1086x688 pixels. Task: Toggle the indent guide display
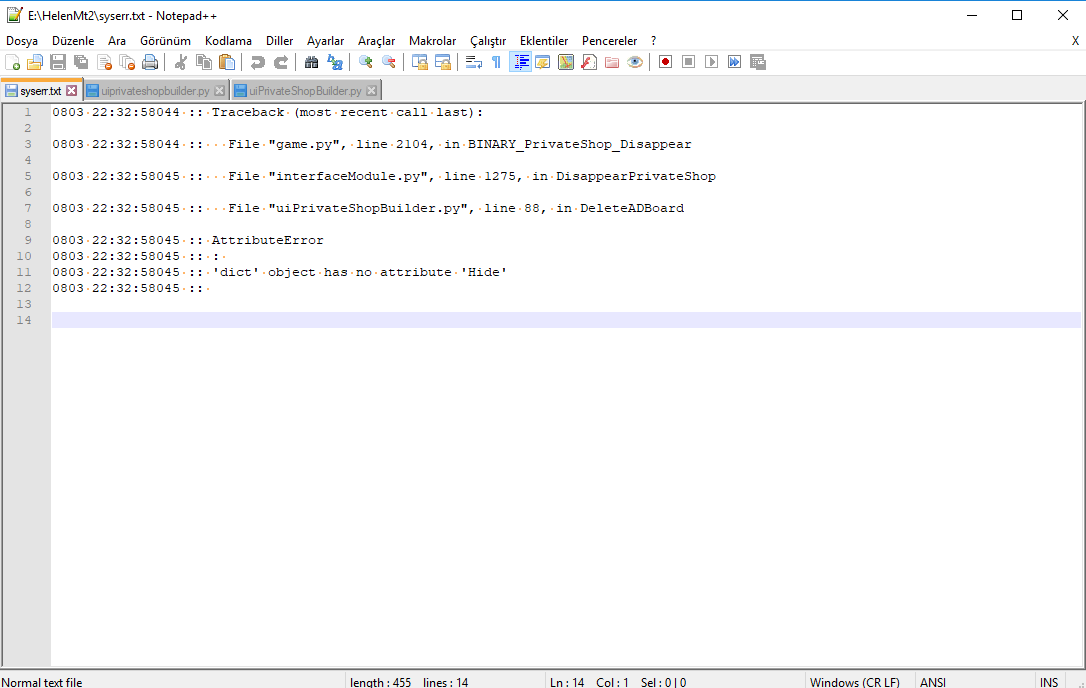pyautogui.click(x=520, y=62)
